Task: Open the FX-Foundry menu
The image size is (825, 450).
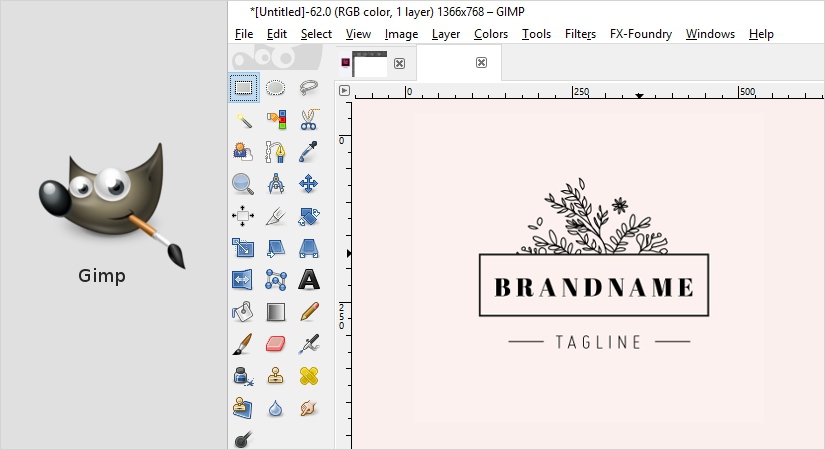Action: click(641, 34)
